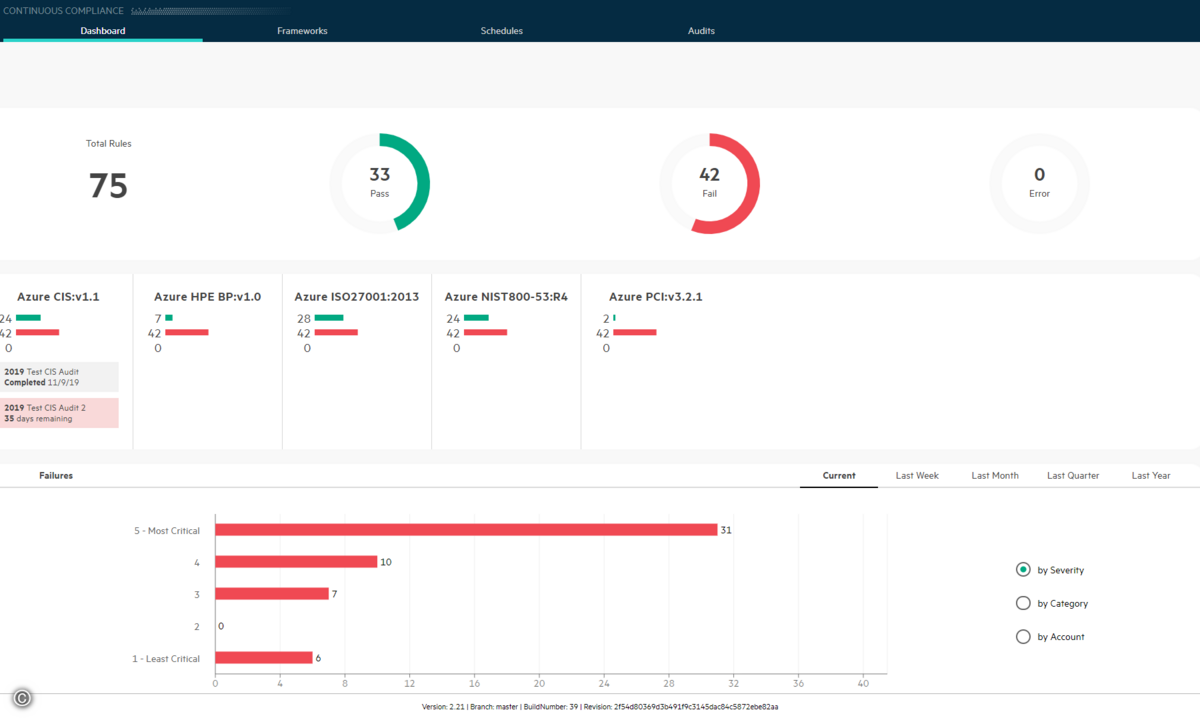
Task: Click the red fail bar under Azure NIST800-53:R4
Action: pos(486,332)
